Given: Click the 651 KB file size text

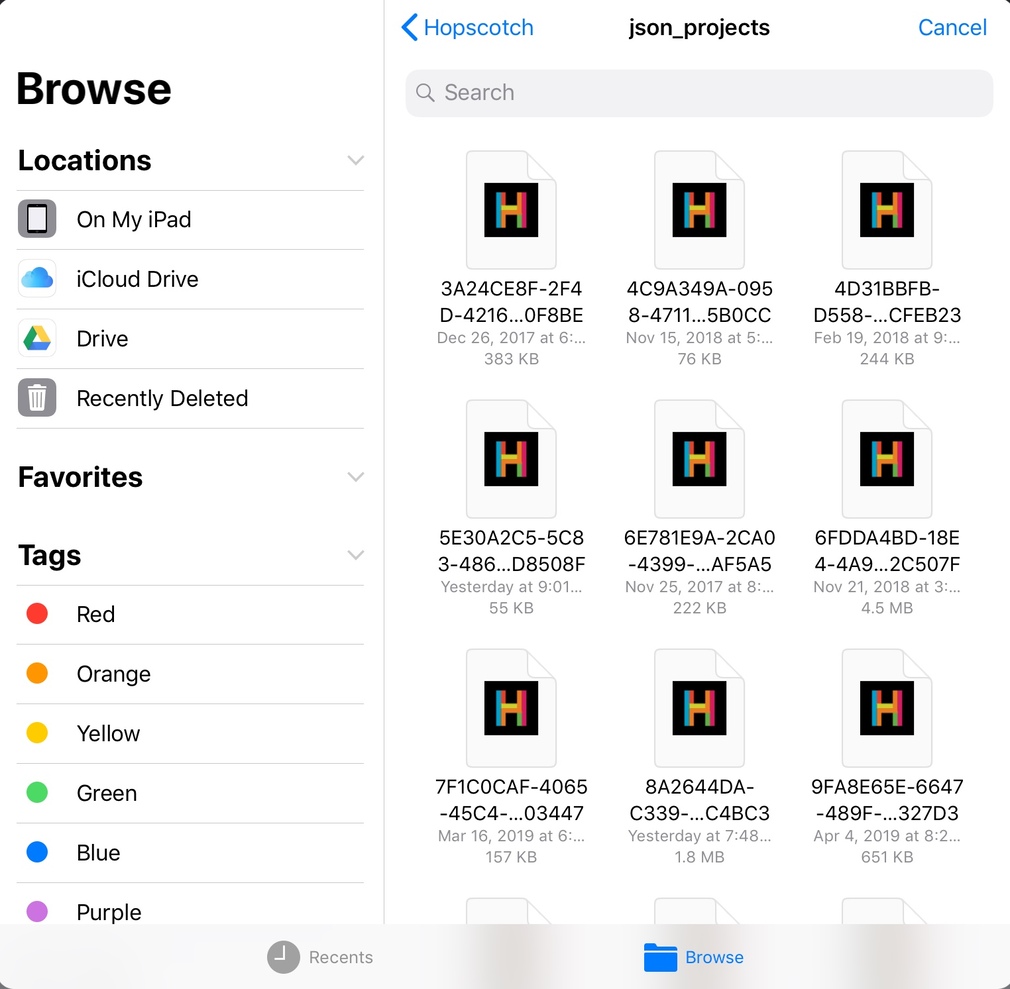Looking at the screenshot, I should [x=887, y=857].
